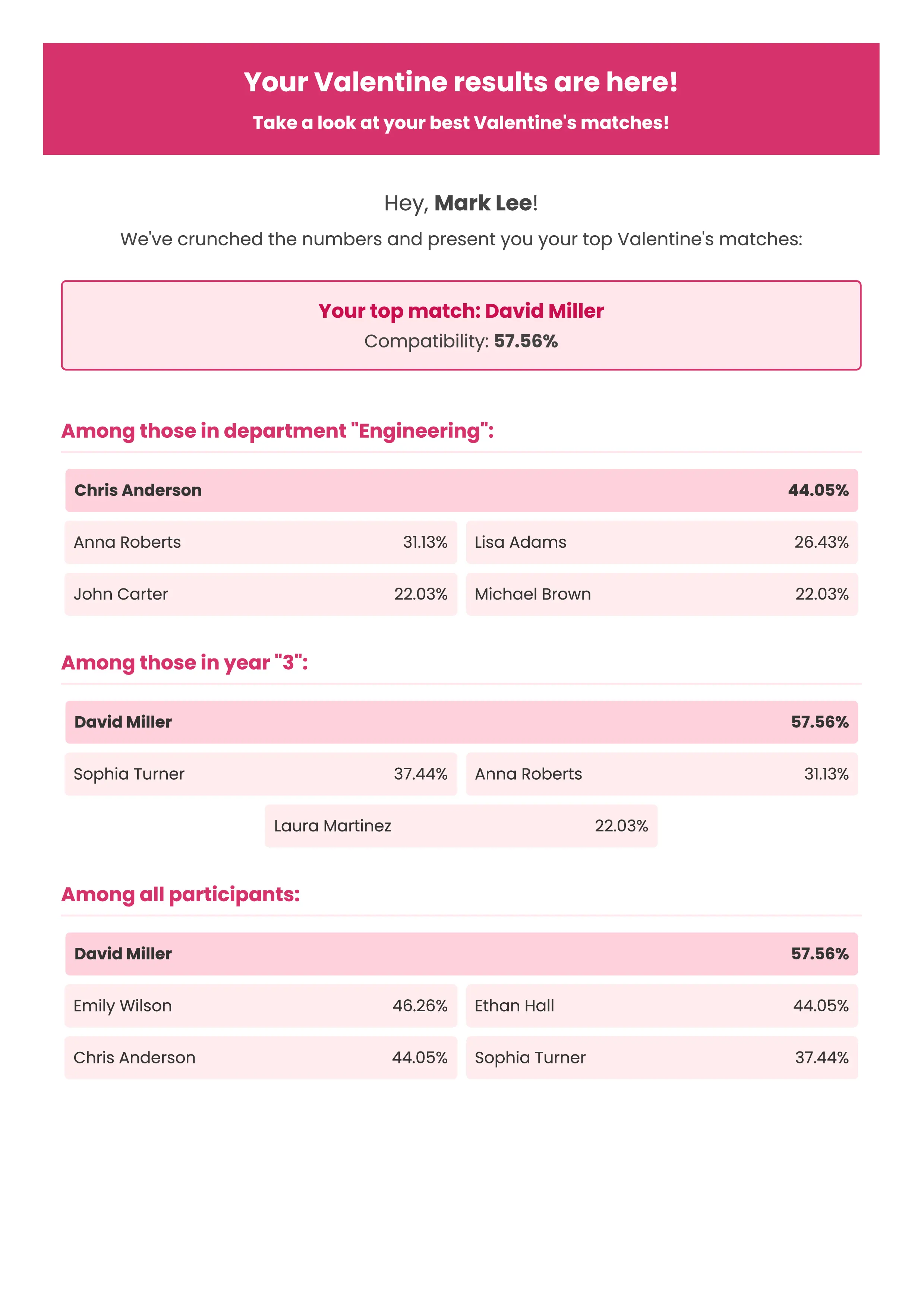Select Chris Anderson highlighted row under Engineering
The image size is (924, 1308).
pyautogui.click(x=461, y=490)
